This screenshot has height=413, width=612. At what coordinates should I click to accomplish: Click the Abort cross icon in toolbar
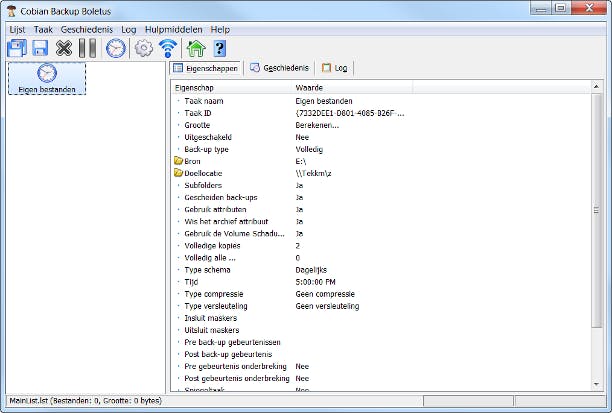tap(64, 48)
